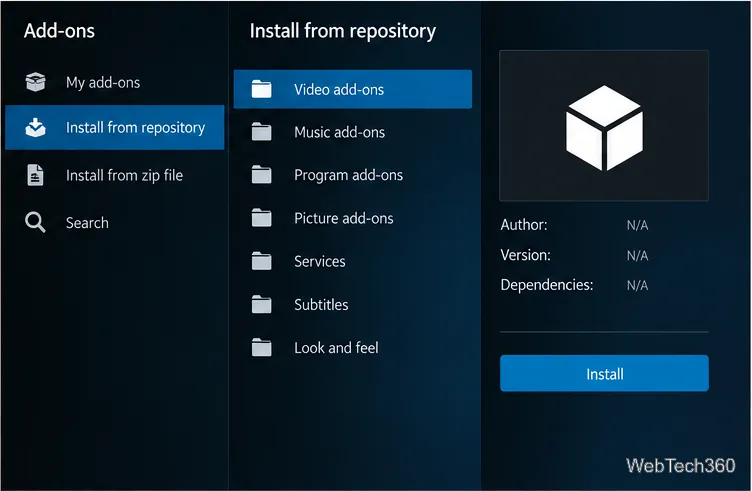Click the Dependencies N/A value

click(637, 285)
